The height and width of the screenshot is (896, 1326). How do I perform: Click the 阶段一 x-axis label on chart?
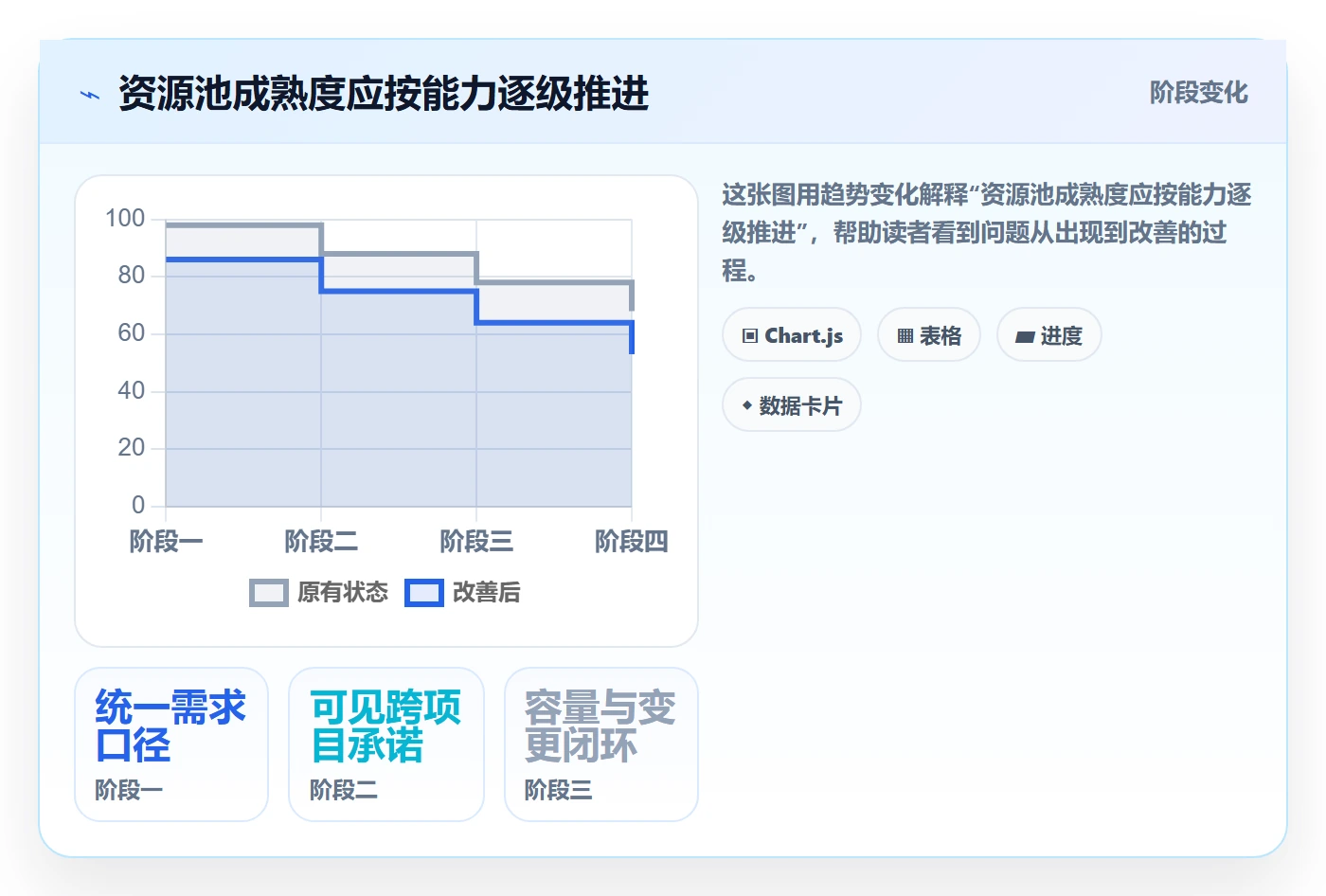[x=166, y=541]
